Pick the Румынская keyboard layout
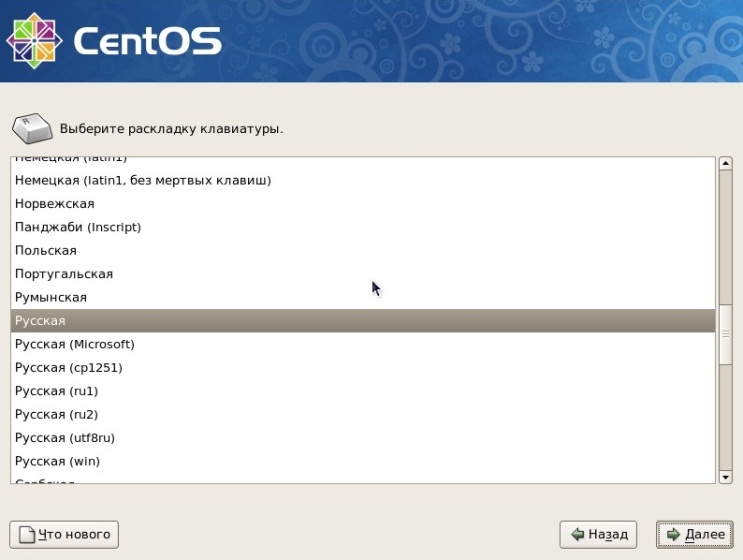 362,298
